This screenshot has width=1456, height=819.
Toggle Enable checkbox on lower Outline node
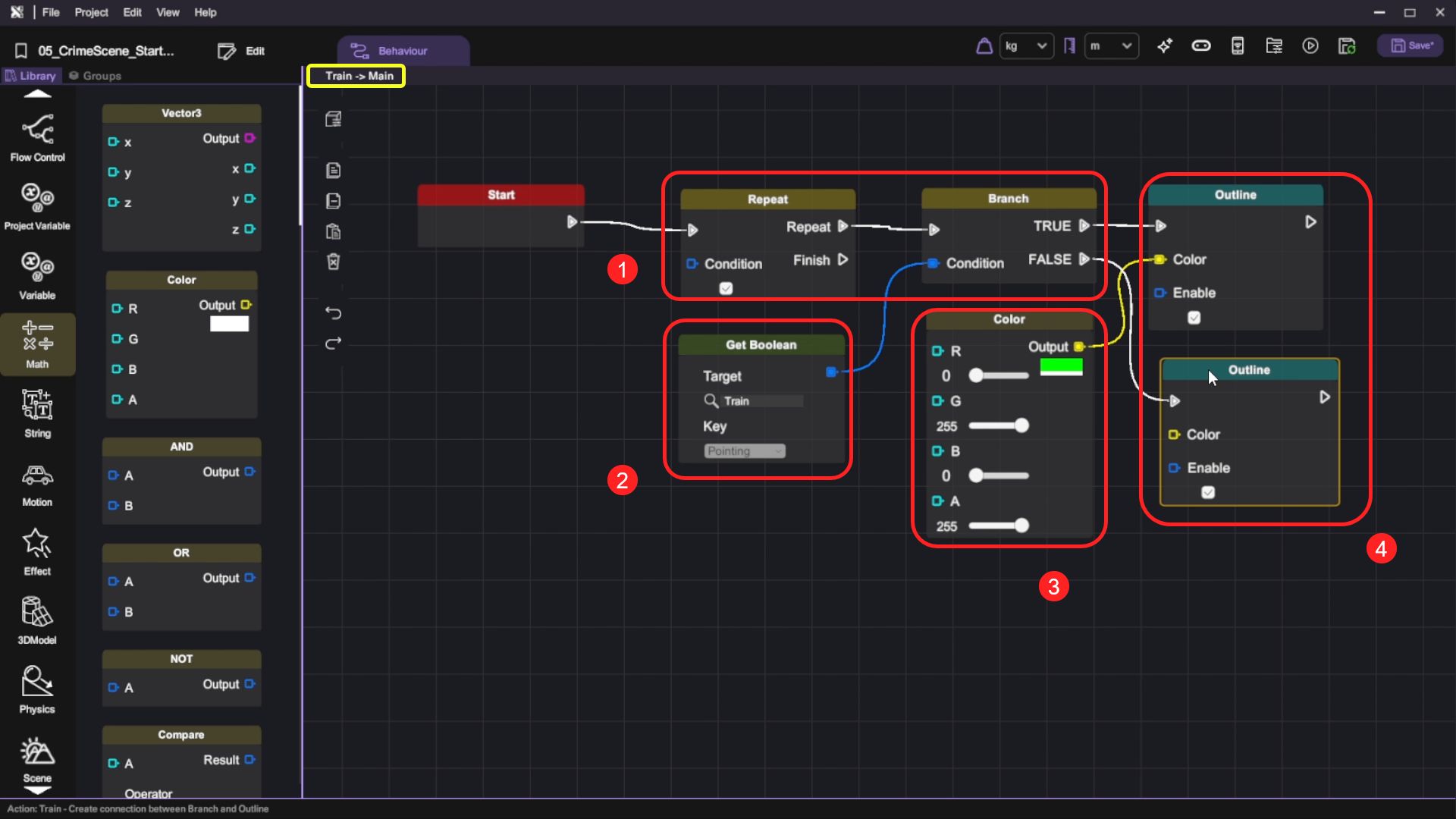[1208, 492]
